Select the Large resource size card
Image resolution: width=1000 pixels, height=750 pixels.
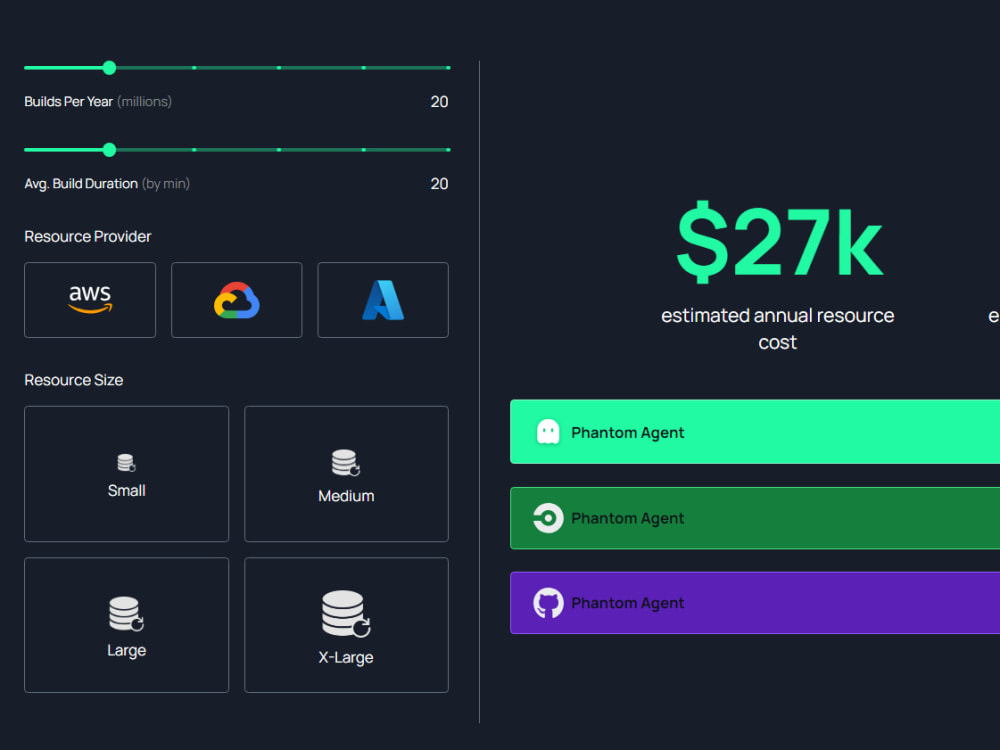(126, 625)
